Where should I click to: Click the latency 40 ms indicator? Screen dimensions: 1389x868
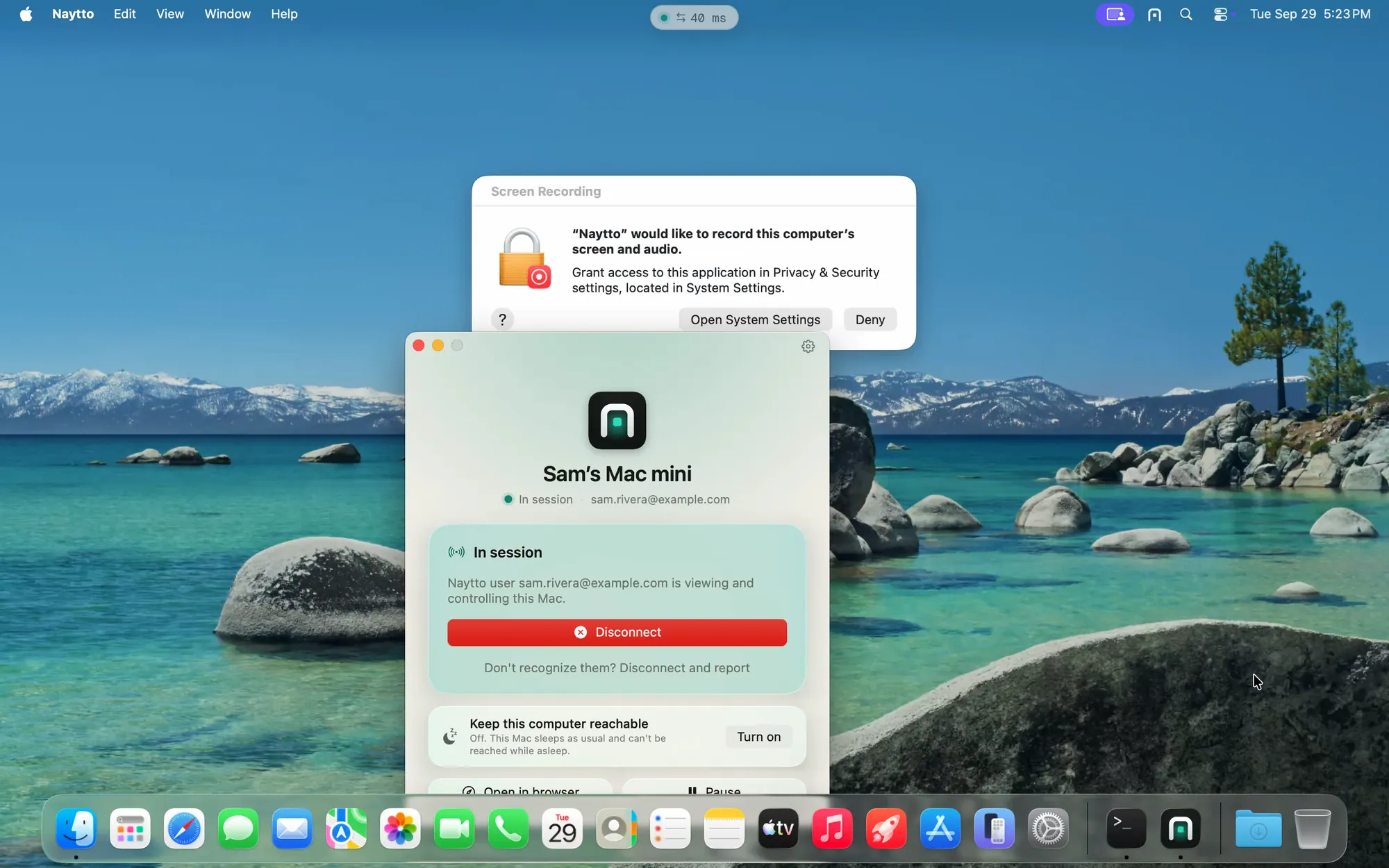694,17
